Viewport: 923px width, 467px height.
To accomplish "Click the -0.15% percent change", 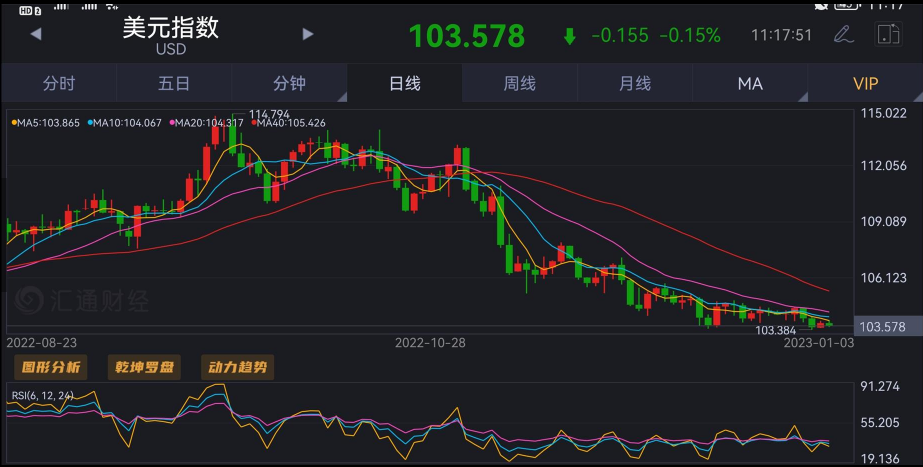I will point(690,36).
